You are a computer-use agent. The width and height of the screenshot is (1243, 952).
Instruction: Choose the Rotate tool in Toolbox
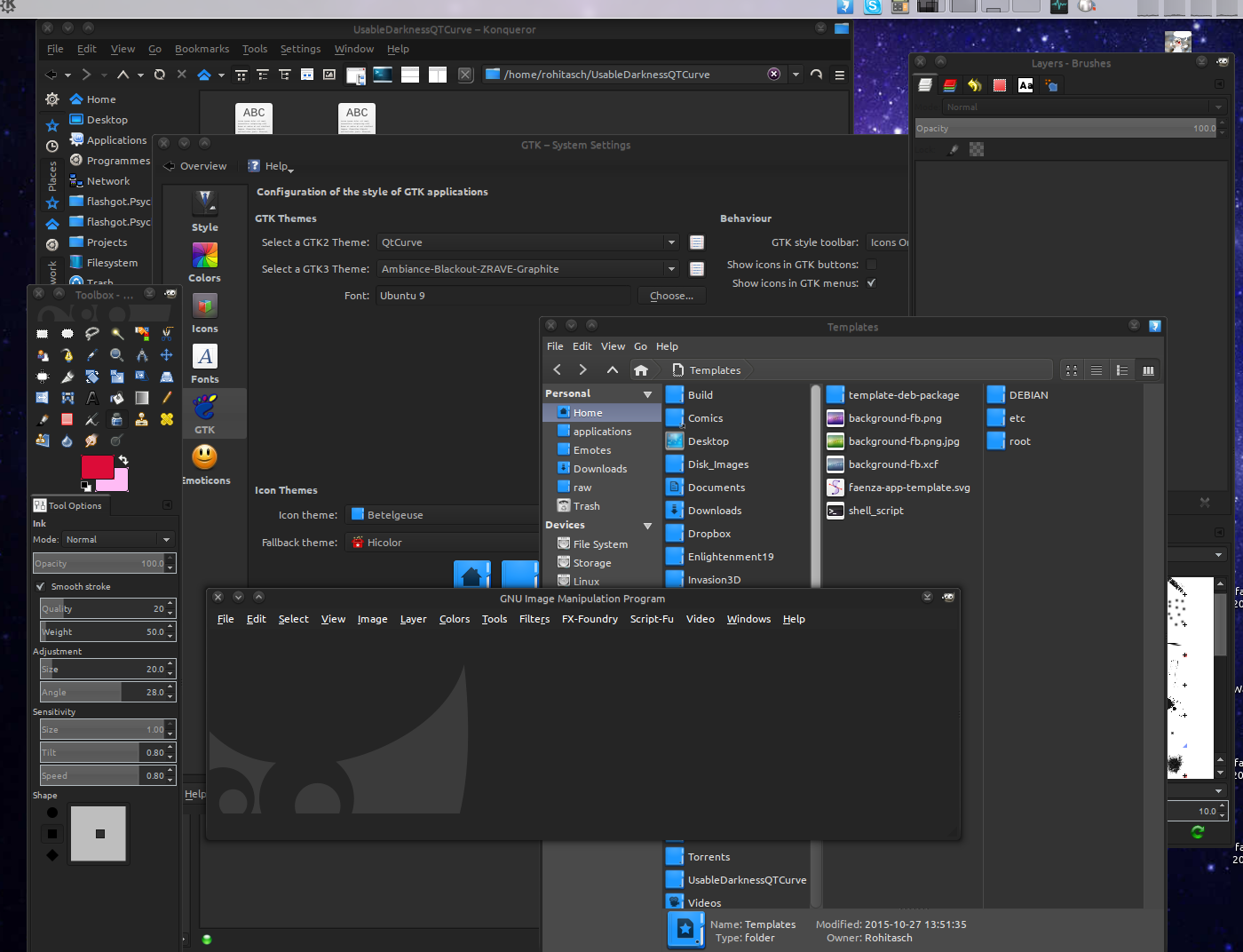click(92, 377)
